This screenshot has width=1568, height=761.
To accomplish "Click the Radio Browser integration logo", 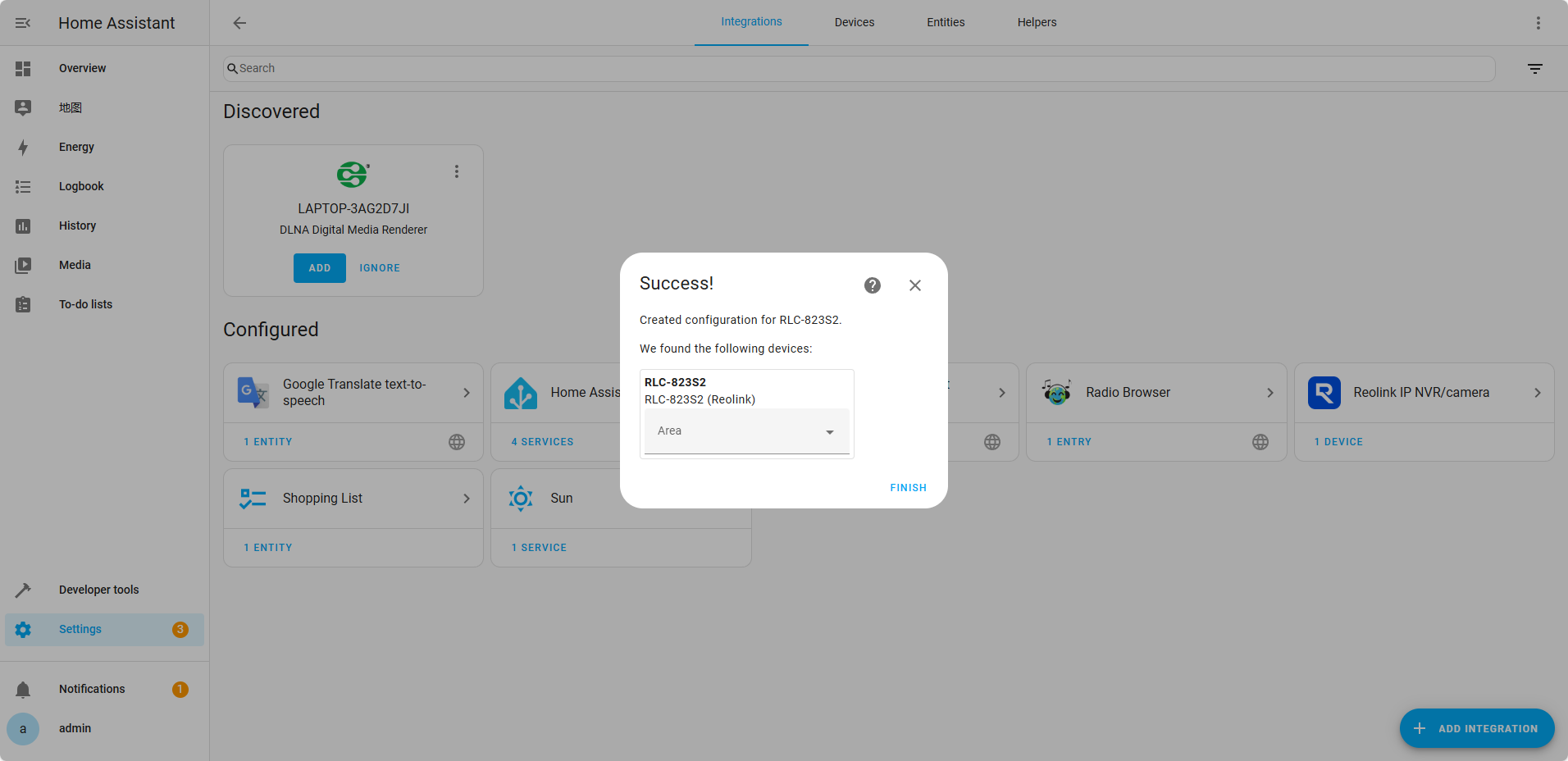I will pyautogui.click(x=1056, y=393).
